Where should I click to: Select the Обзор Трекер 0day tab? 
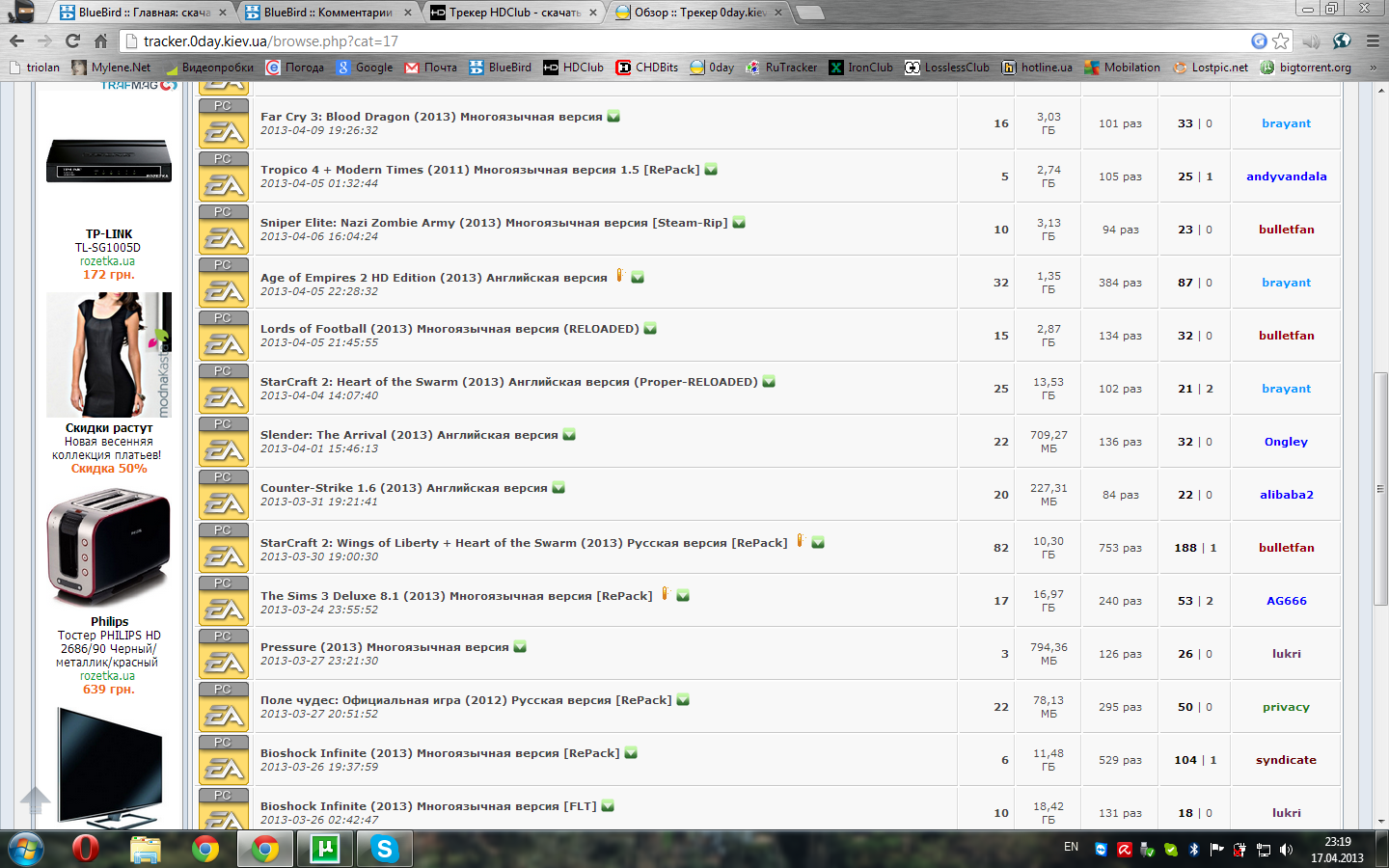pyautogui.click(x=697, y=12)
